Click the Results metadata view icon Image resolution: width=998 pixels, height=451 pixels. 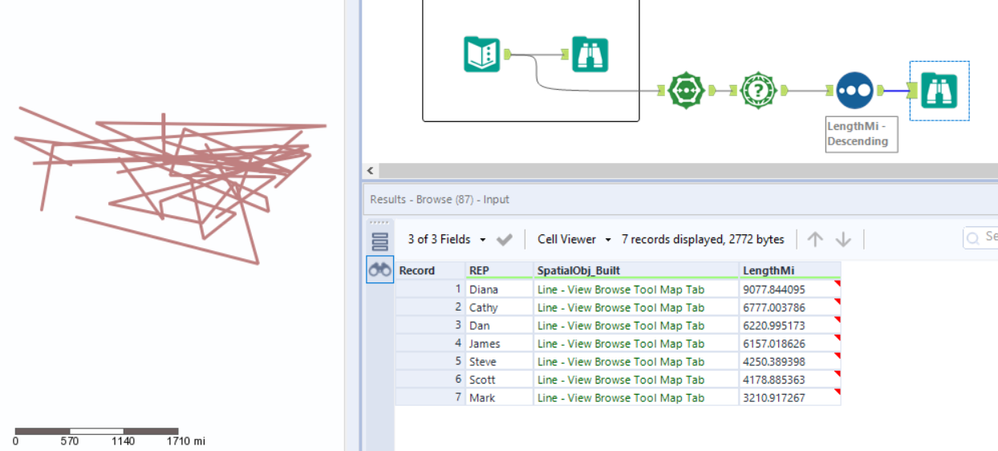pyautogui.click(x=380, y=242)
